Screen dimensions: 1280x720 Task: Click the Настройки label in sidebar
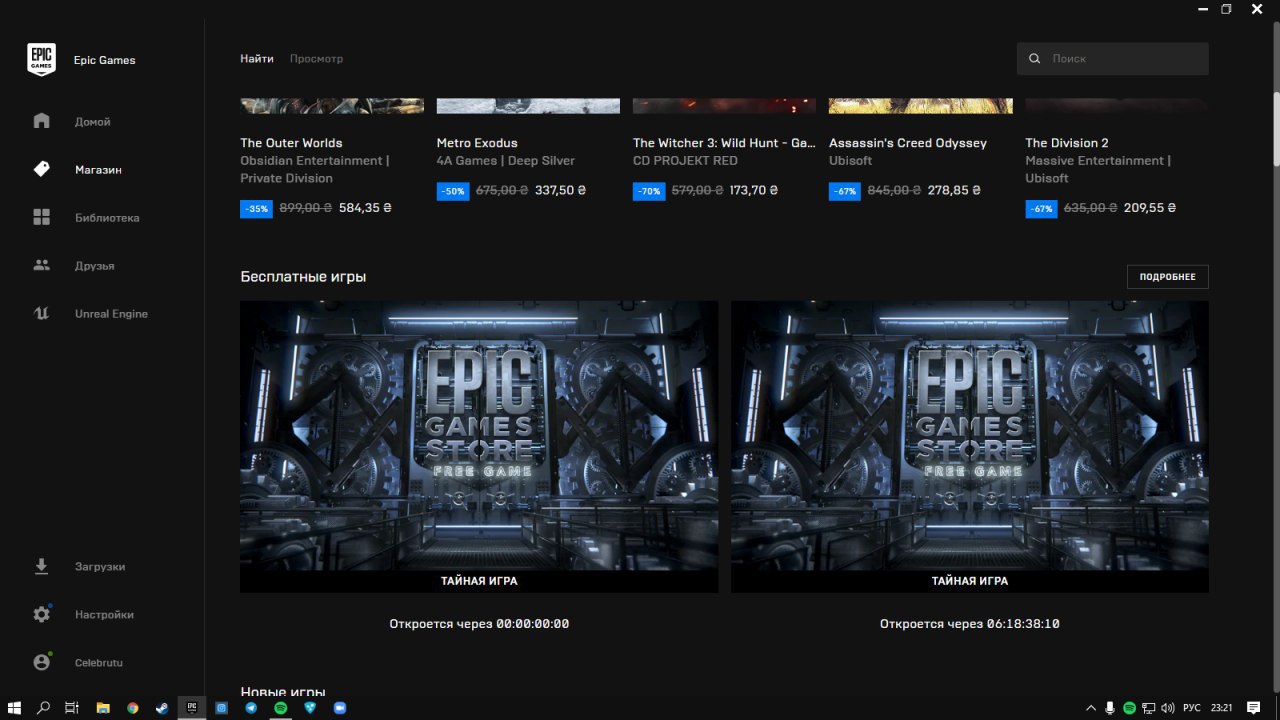click(x=104, y=615)
